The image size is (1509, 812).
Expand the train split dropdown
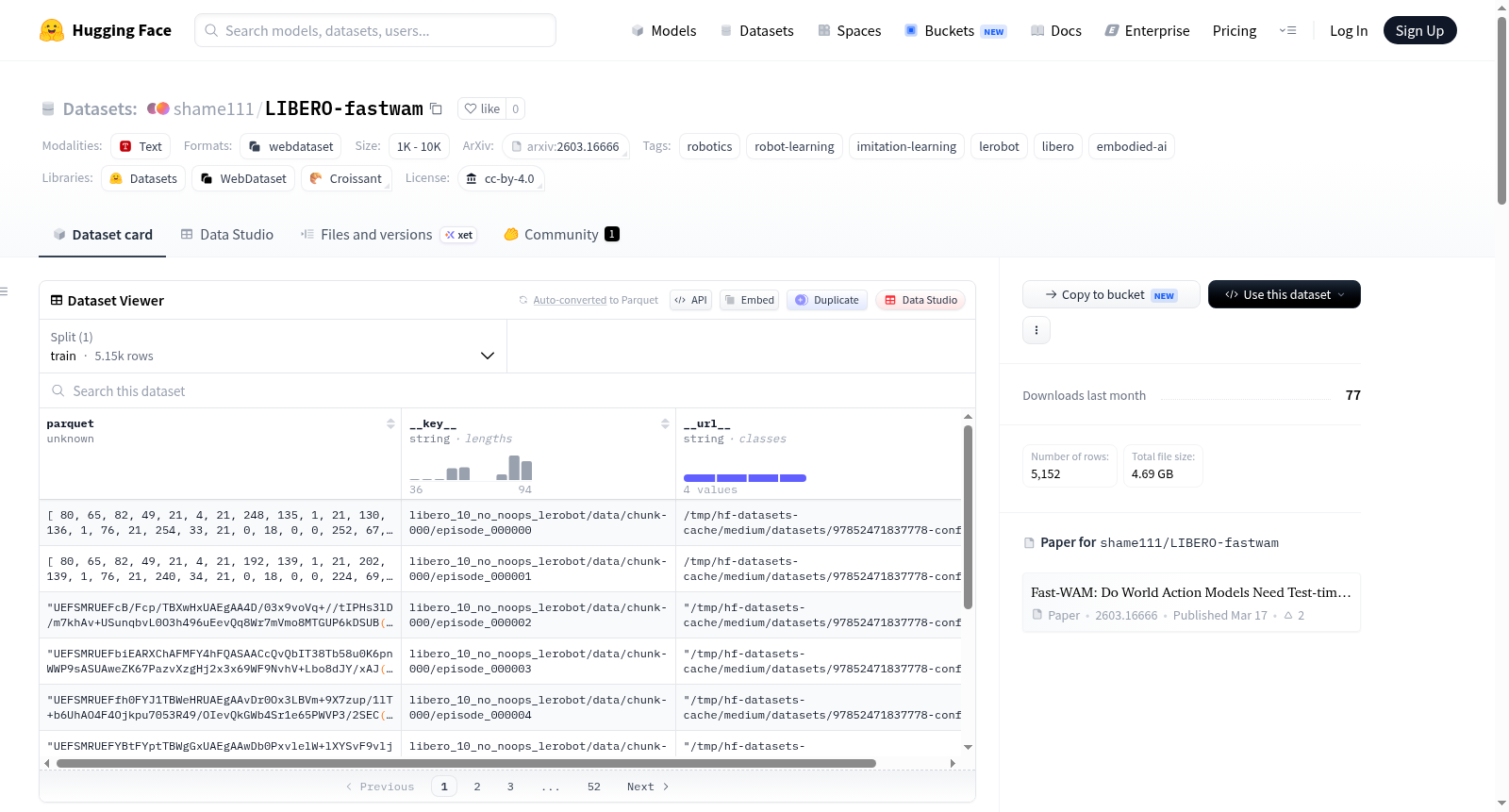[274, 346]
